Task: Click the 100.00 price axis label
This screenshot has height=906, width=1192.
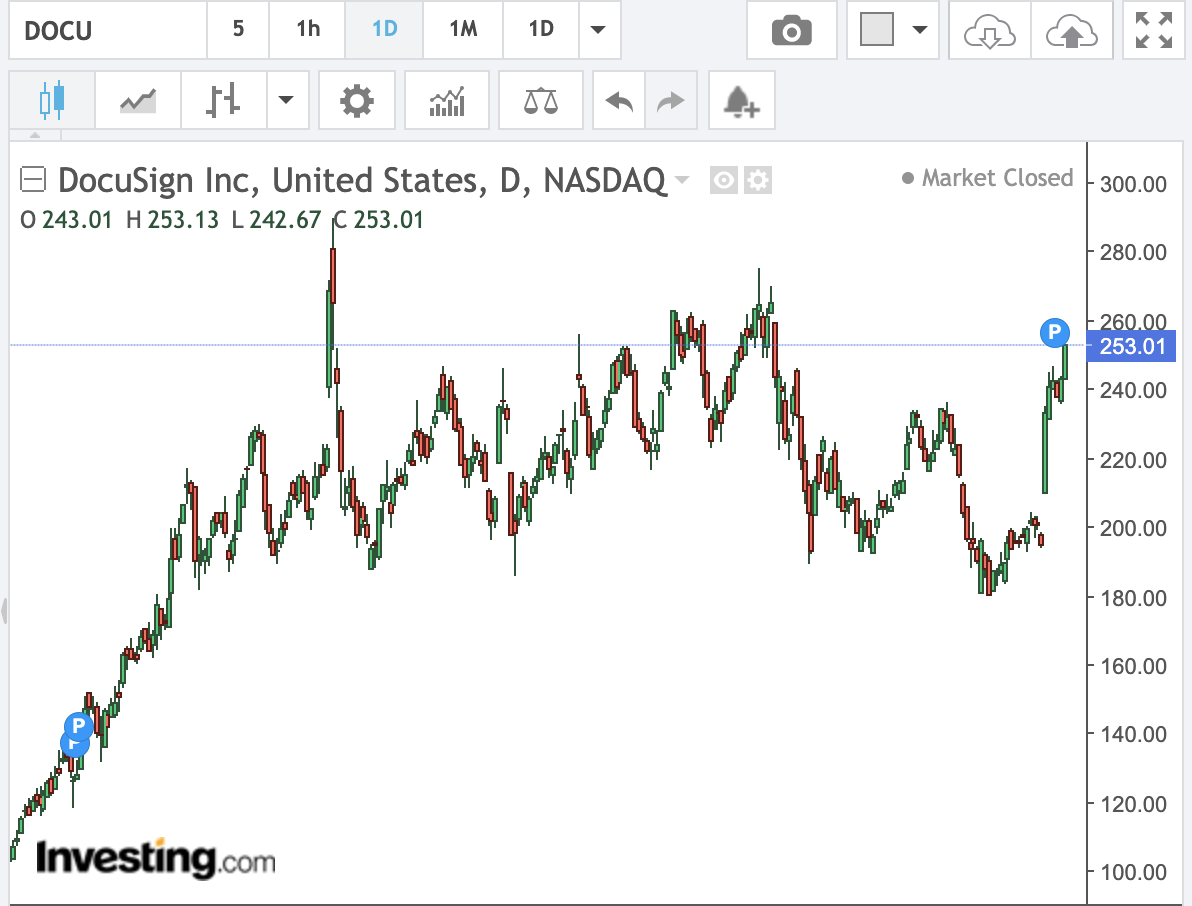Action: [x=1133, y=872]
